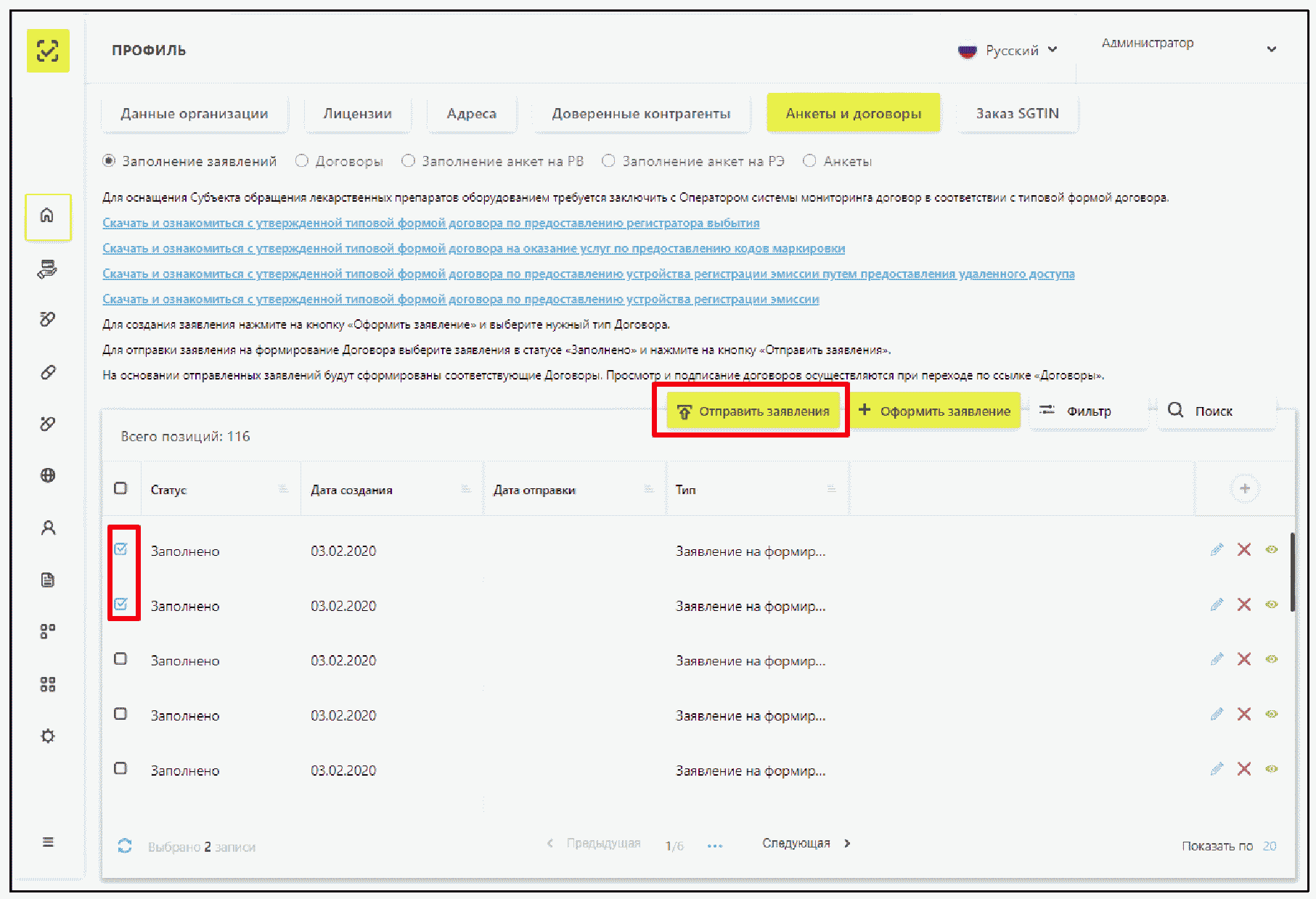Click the plus icon to add a column

1245,488
